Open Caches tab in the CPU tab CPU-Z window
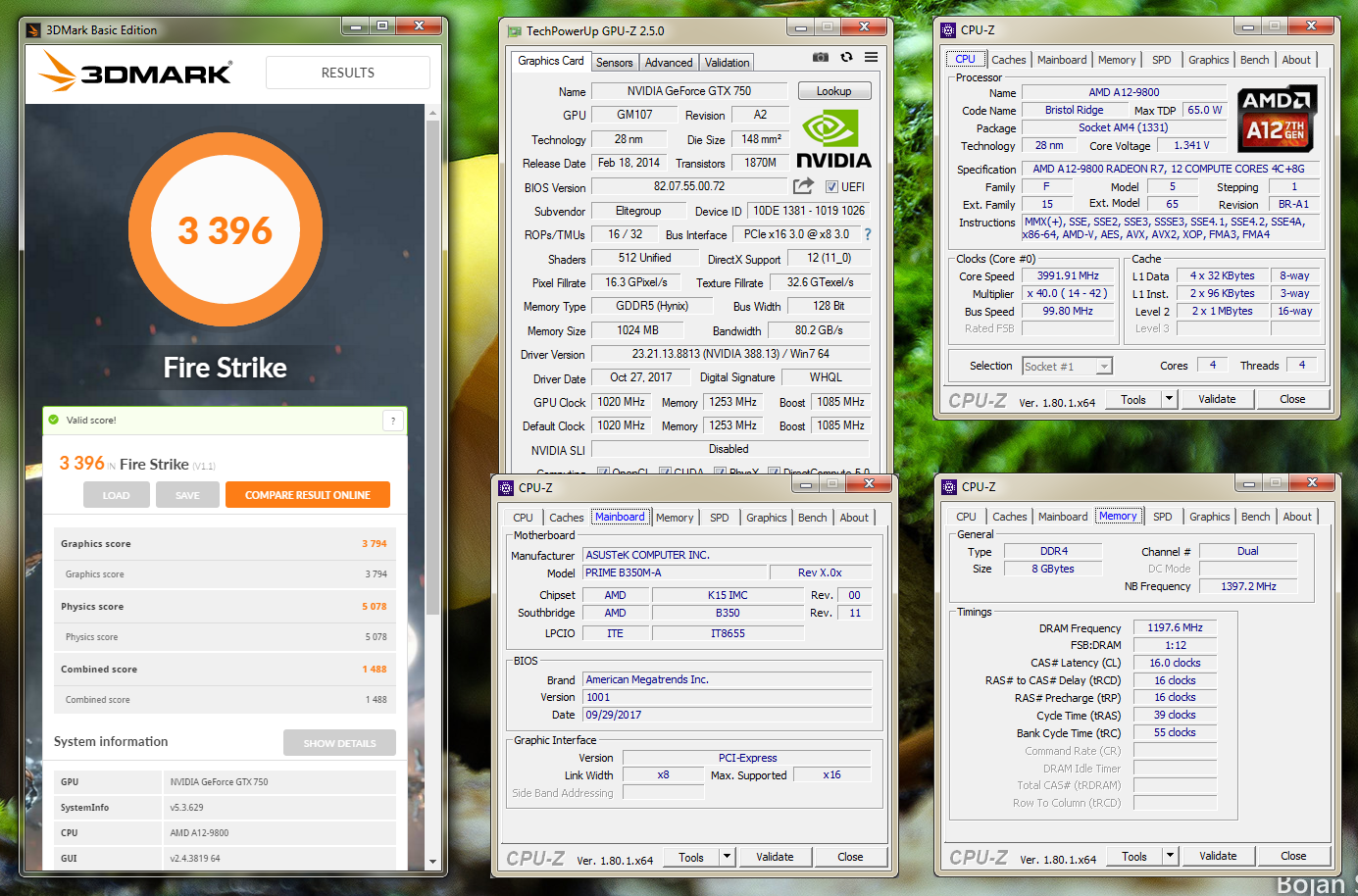Image resolution: width=1358 pixels, height=896 pixels. pos(1008,60)
